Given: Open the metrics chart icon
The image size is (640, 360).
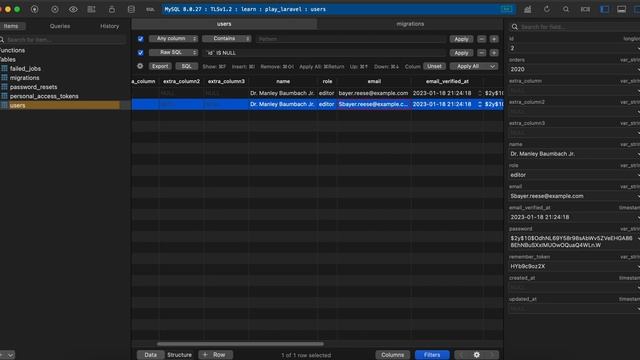Looking at the screenshot, I should pyautogui.click(x=528, y=9).
